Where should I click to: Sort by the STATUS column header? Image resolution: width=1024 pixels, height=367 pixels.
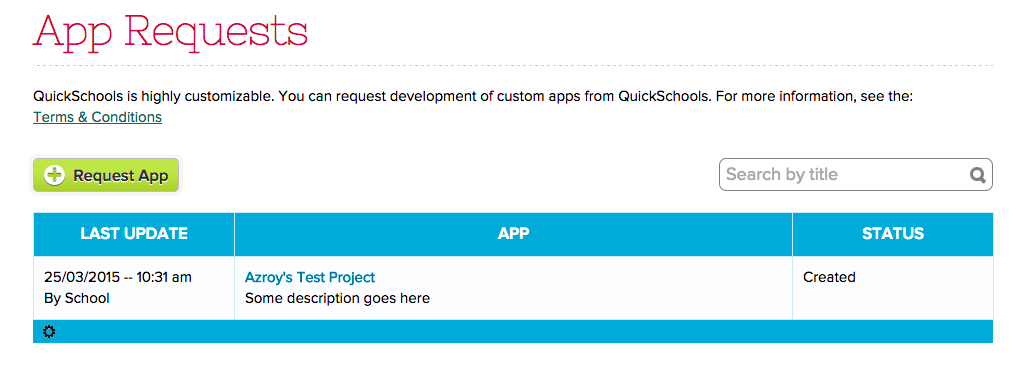[x=893, y=234]
